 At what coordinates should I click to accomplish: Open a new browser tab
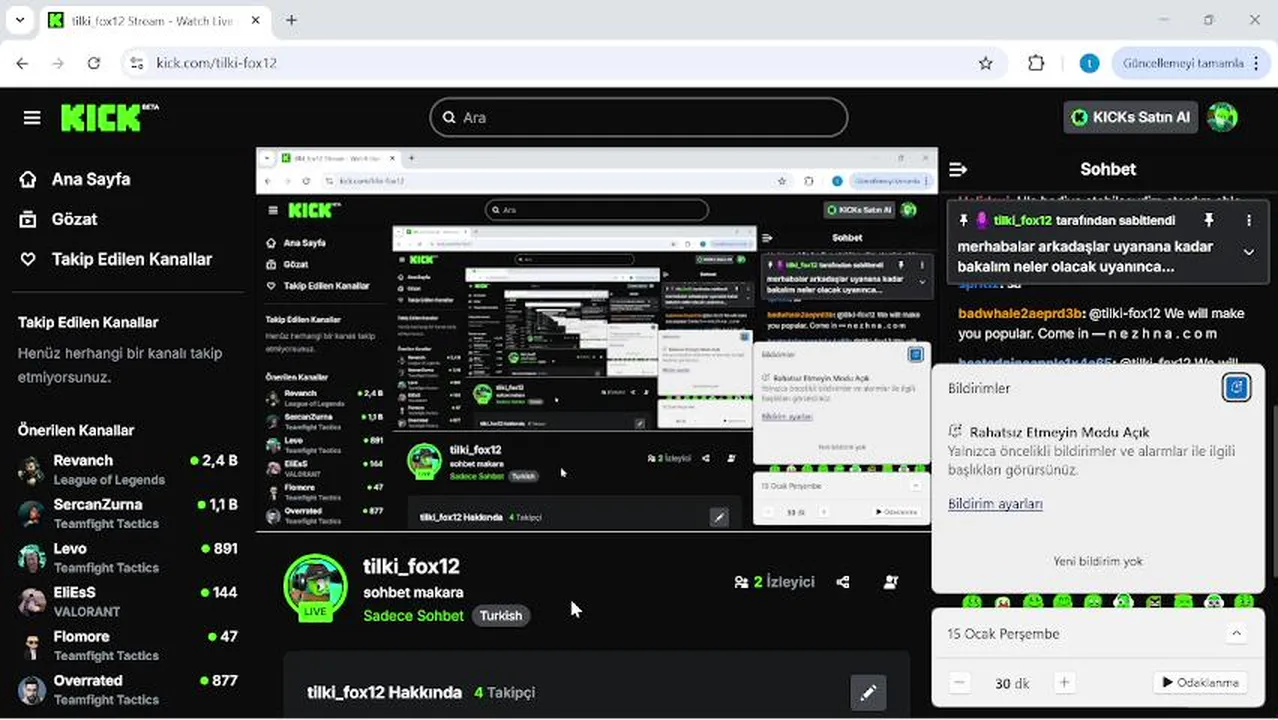pos(291,20)
